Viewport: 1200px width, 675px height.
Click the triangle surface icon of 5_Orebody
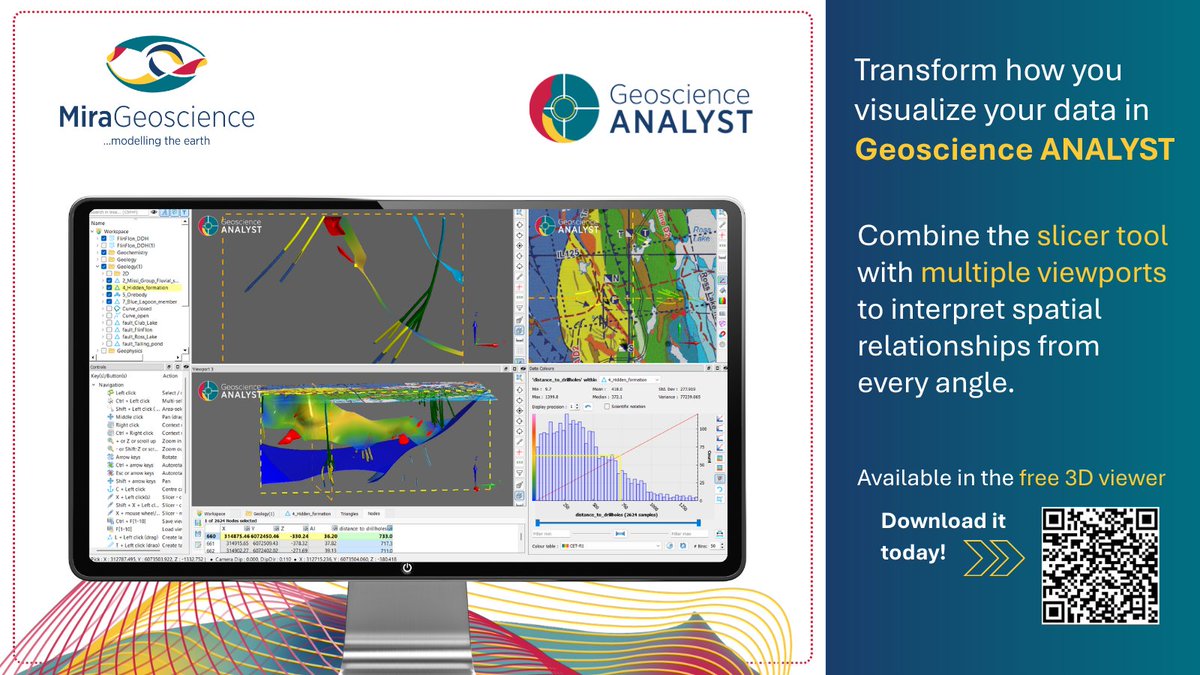click(117, 294)
